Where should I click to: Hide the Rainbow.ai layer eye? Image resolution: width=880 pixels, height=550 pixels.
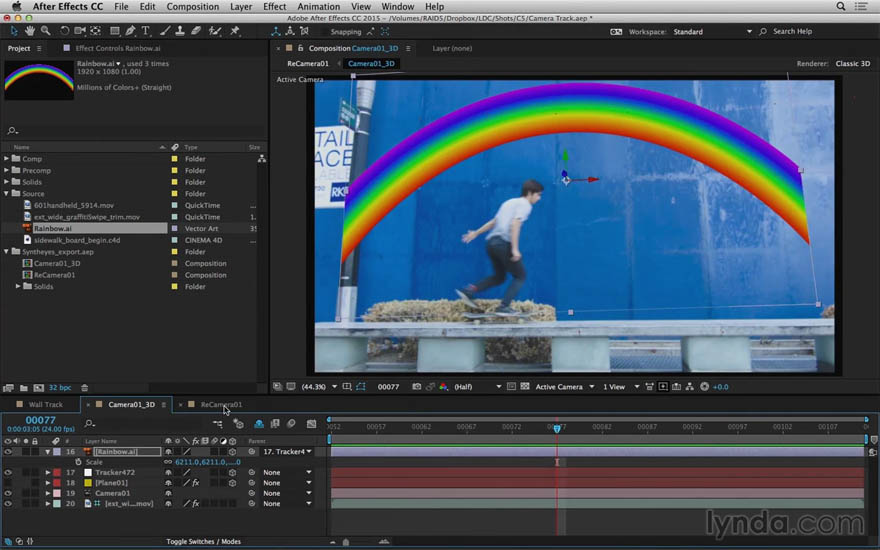pyautogui.click(x=8, y=452)
